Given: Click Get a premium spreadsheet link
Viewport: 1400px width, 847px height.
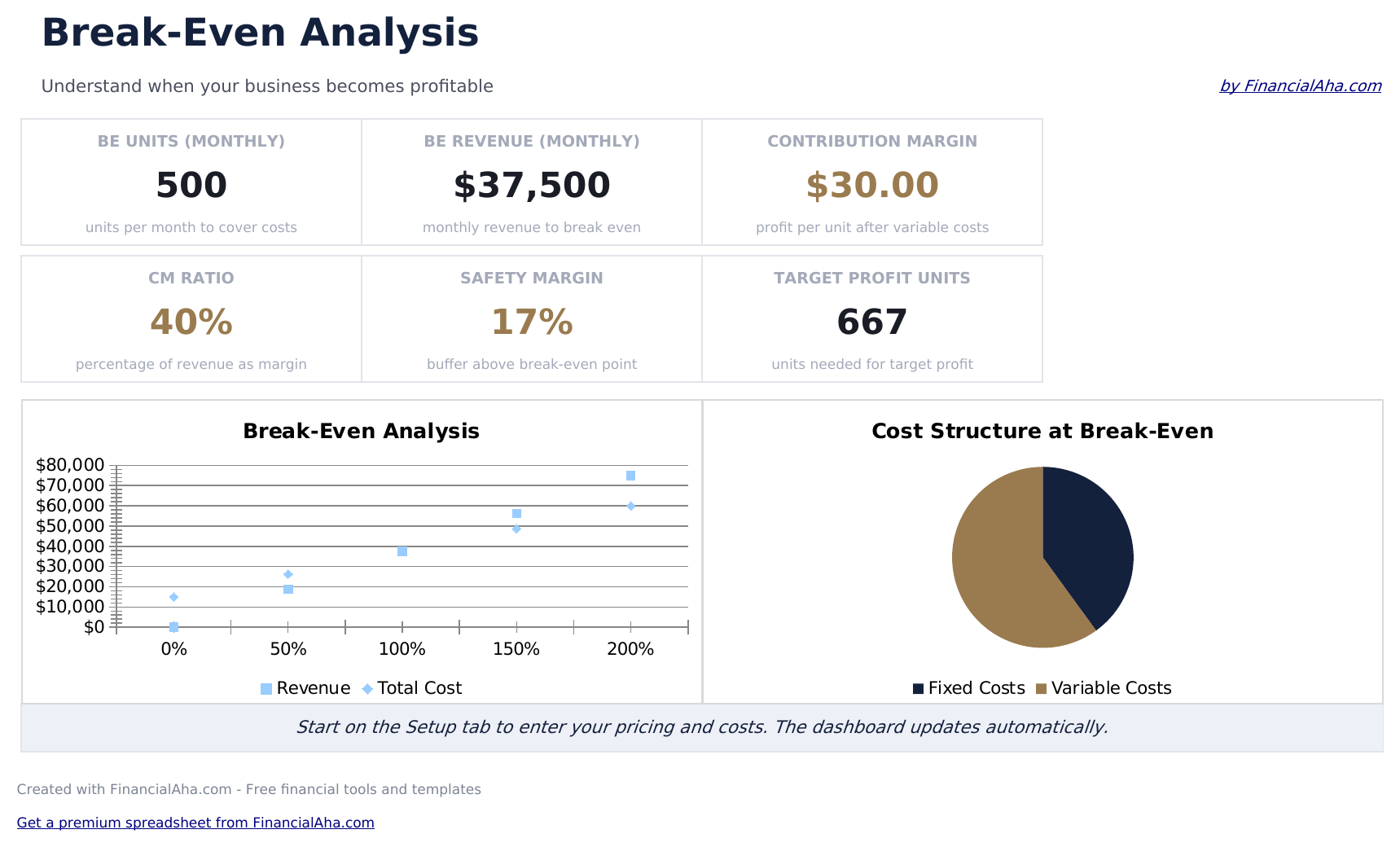Looking at the screenshot, I should pyautogui.click(x=195, y=823).
